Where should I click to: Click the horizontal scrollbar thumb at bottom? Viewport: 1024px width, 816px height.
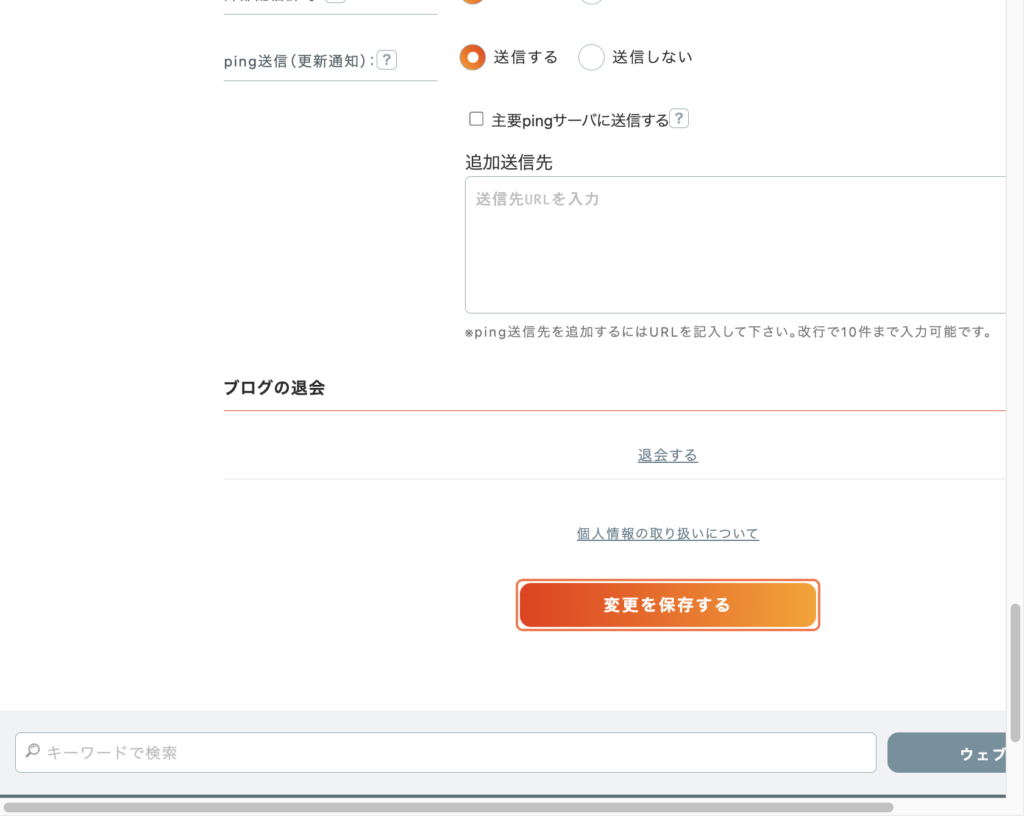pyautogui.click(x=450, y=806)
